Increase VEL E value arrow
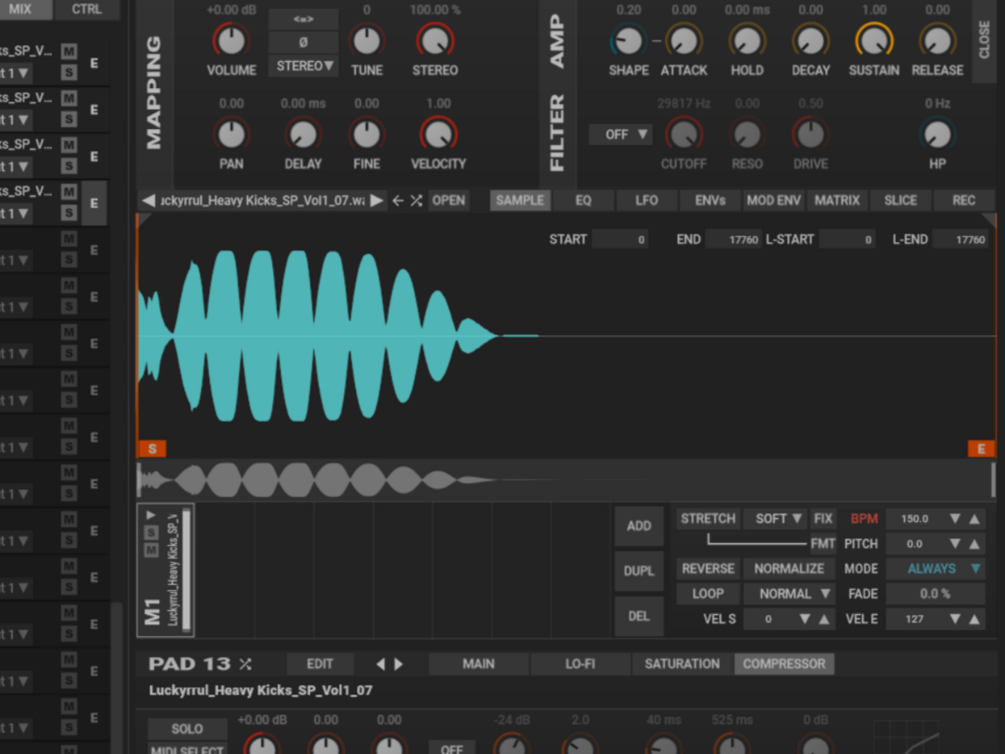Screen dimensions: 1005x754 point(974,619)
